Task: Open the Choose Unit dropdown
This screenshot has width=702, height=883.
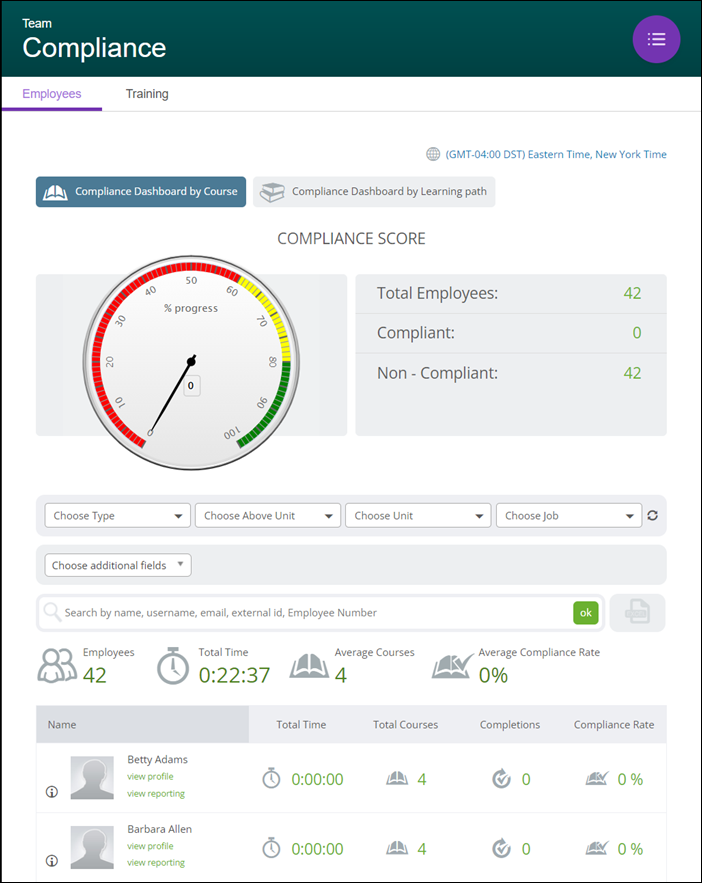Action: [418, 514]
